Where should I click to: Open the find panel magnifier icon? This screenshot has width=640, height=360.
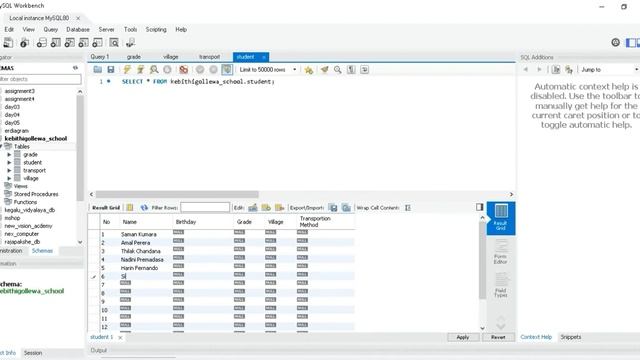[x=338, y=69]
